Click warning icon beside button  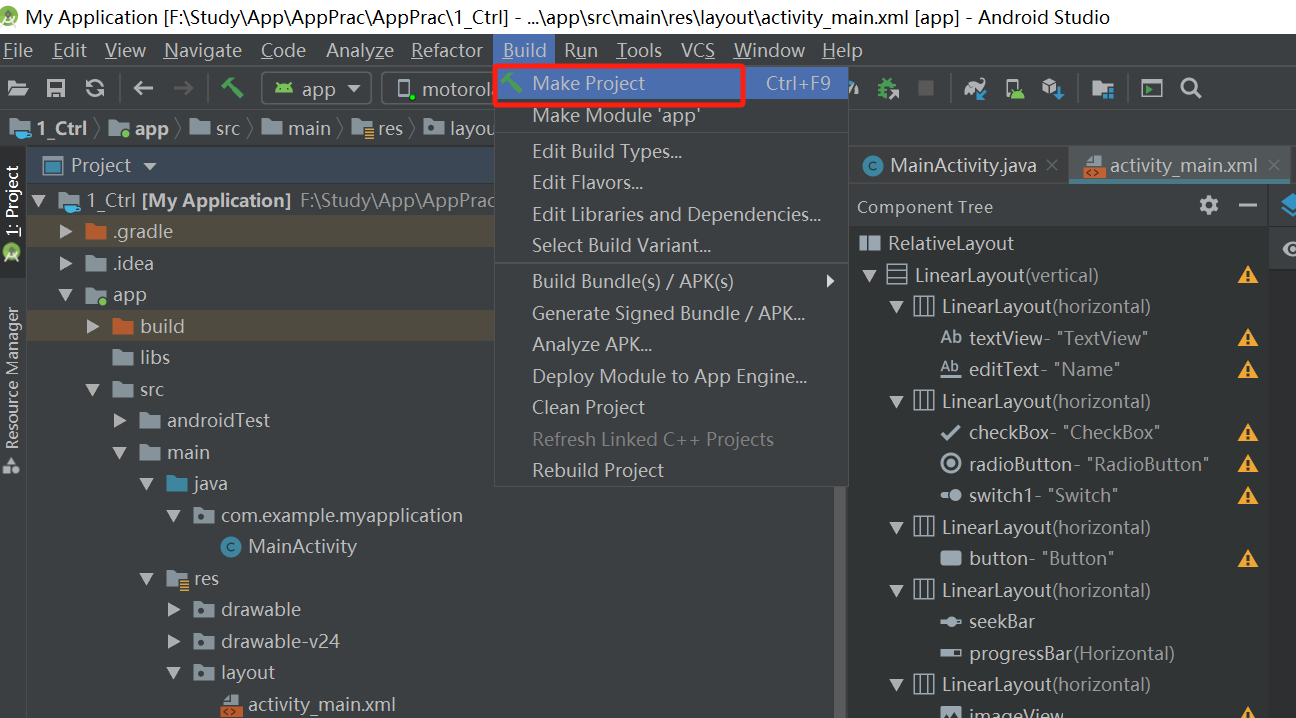(x=1247, y=559)
